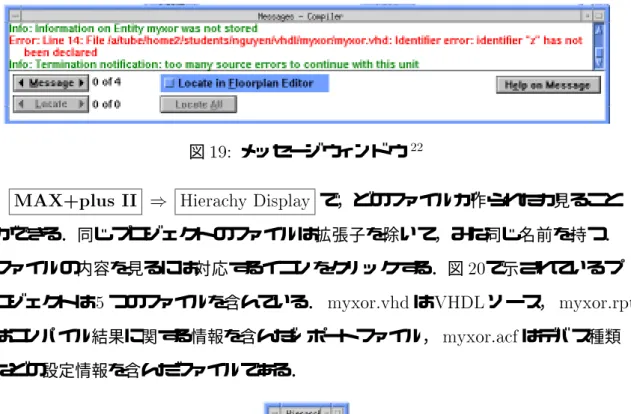The width and height of the screenshot is (631, 414).
Task: Click the boxed MAX+plus II menu label
Action: (76, 201)
